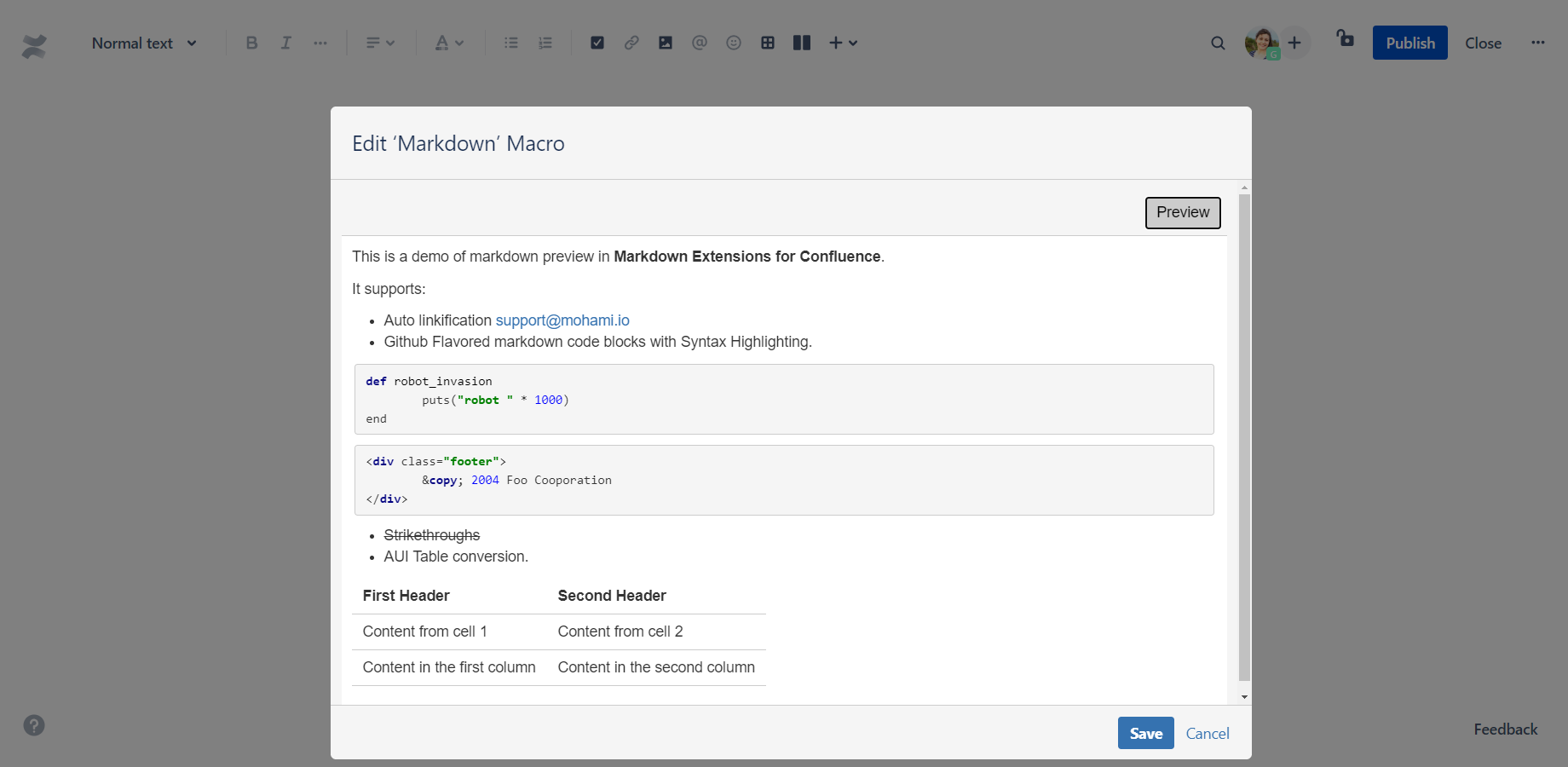Viewport: 1568px width, 767px height.
Task: Click the 'AUI Table conversion.' list item
Action: click(x=456, y=557)
